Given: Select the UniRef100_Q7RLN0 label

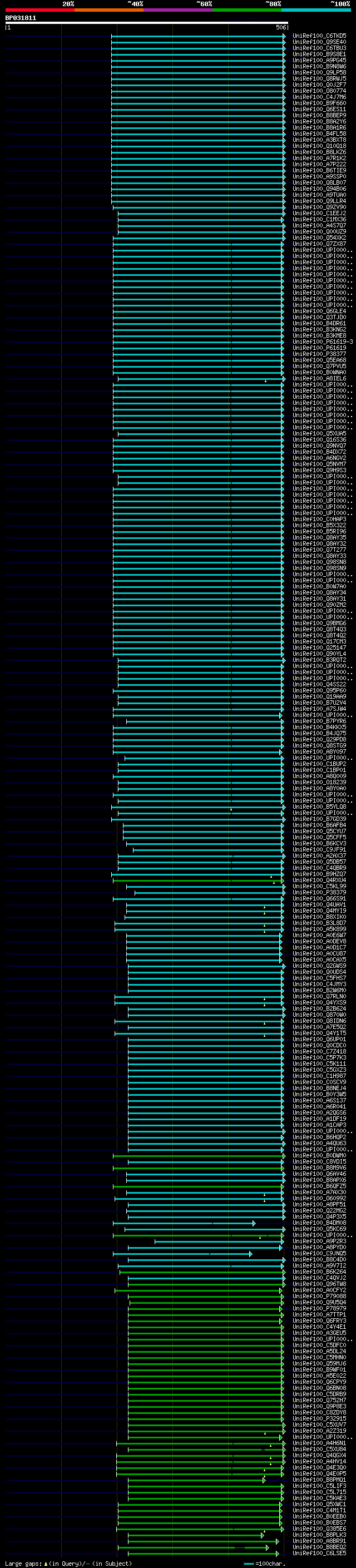Looking at the screenshot, I should (319, 996).
